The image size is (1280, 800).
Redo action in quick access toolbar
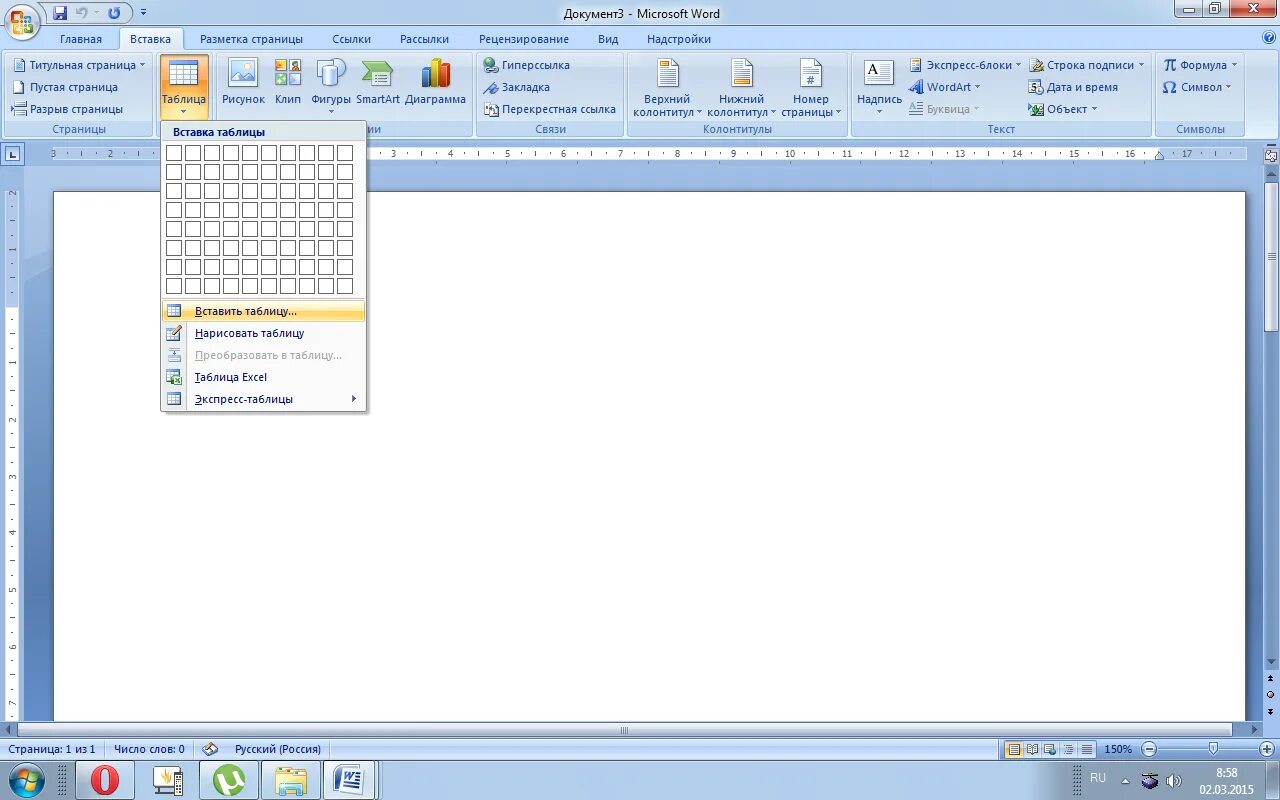(114, 13)
